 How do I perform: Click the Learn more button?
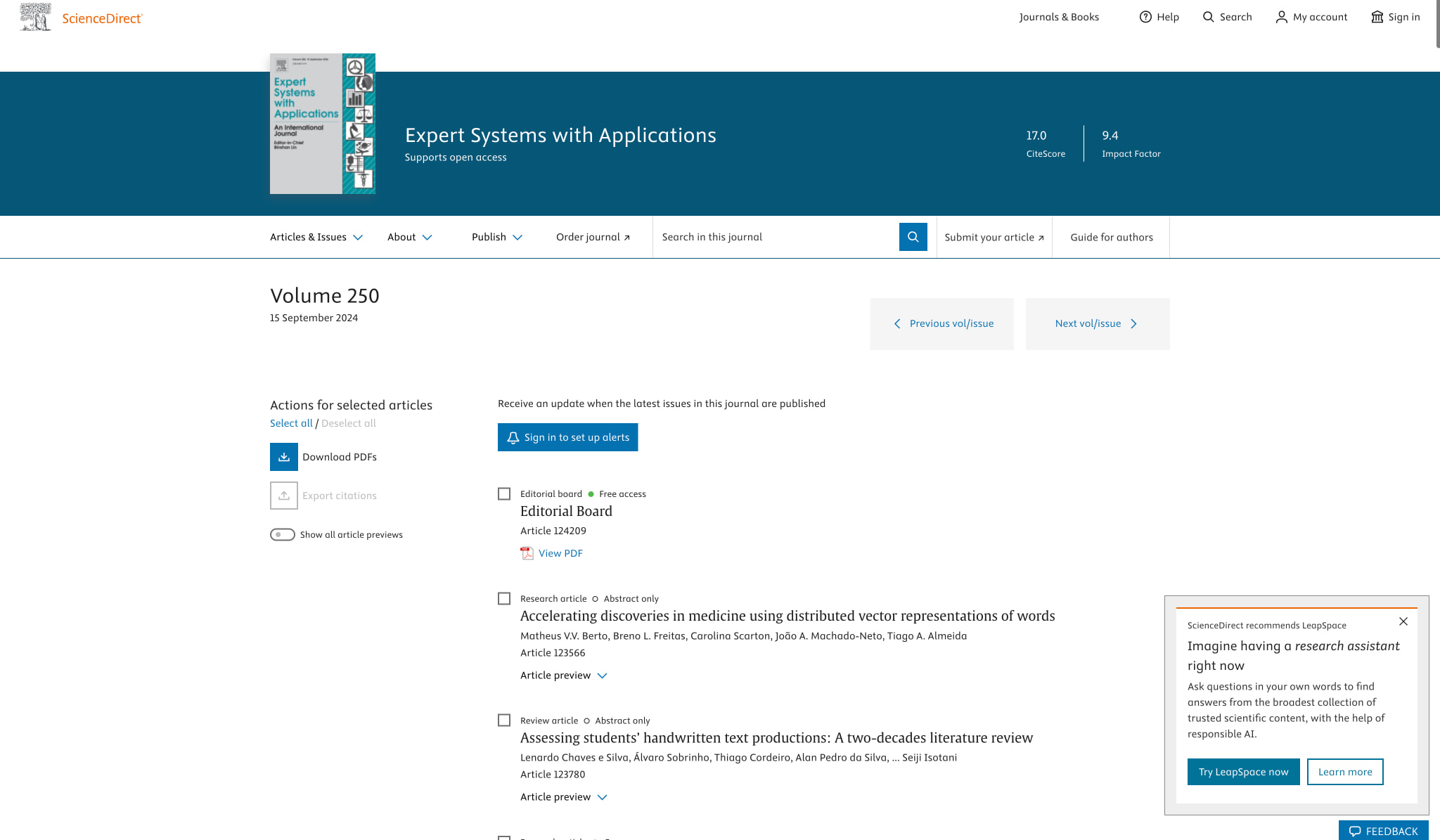click(1345, 772)
